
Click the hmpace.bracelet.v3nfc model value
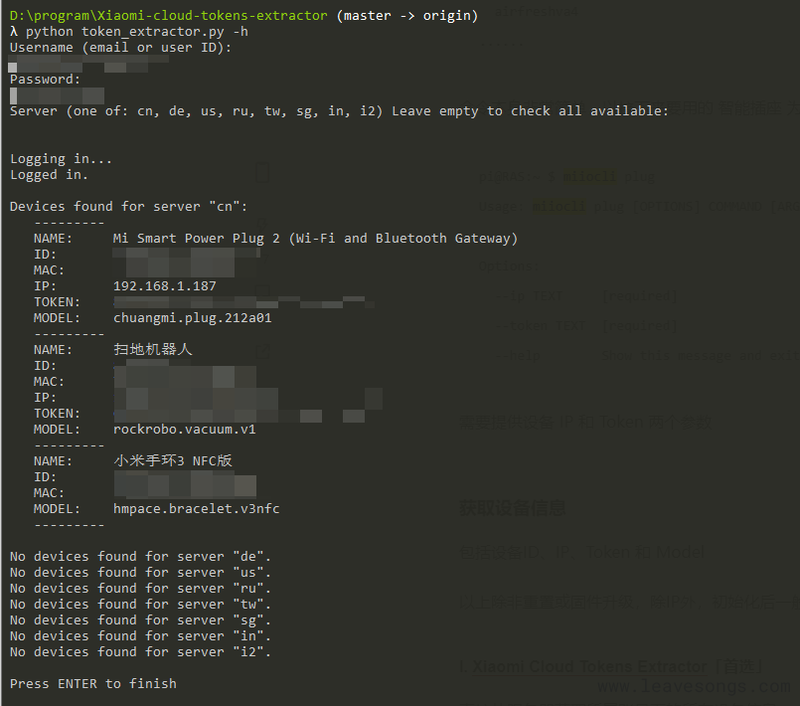click(196, 509)
